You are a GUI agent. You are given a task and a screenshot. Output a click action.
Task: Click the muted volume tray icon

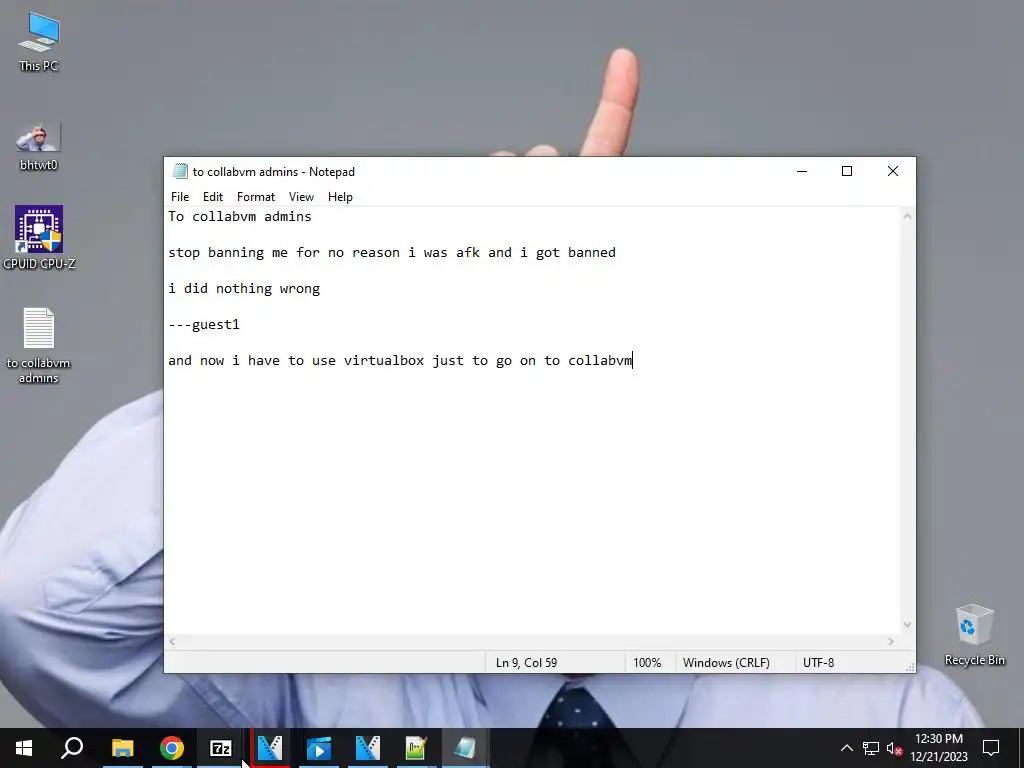pyautogui.click(x=894, y=748)
